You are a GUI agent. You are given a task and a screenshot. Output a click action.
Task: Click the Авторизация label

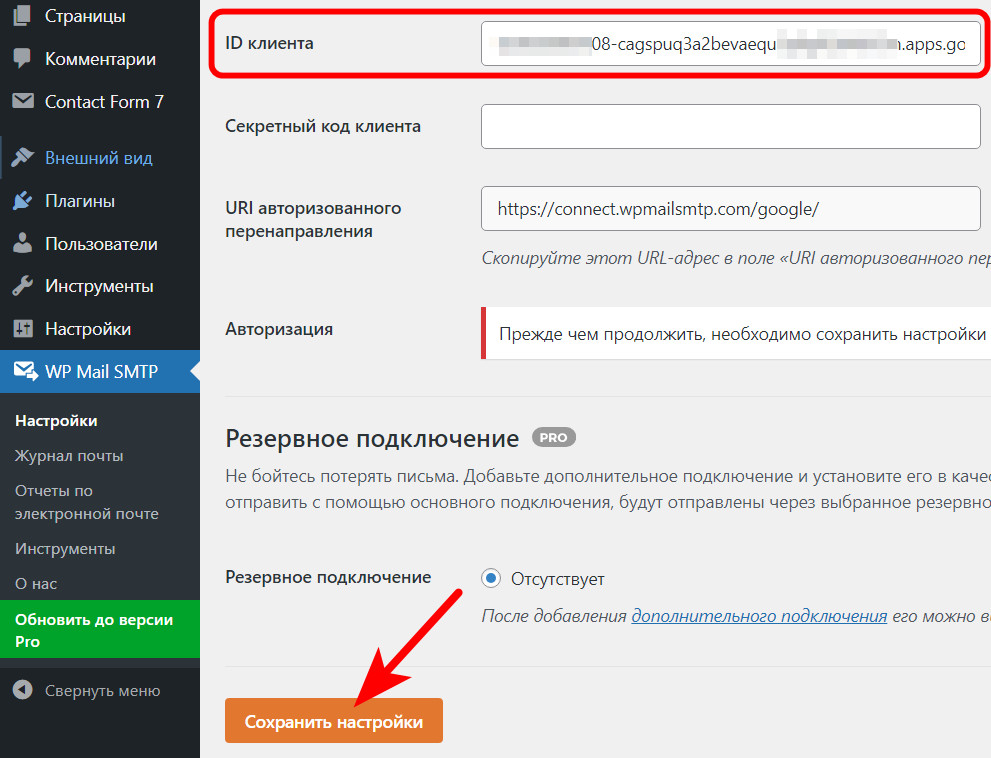point(279,329)
